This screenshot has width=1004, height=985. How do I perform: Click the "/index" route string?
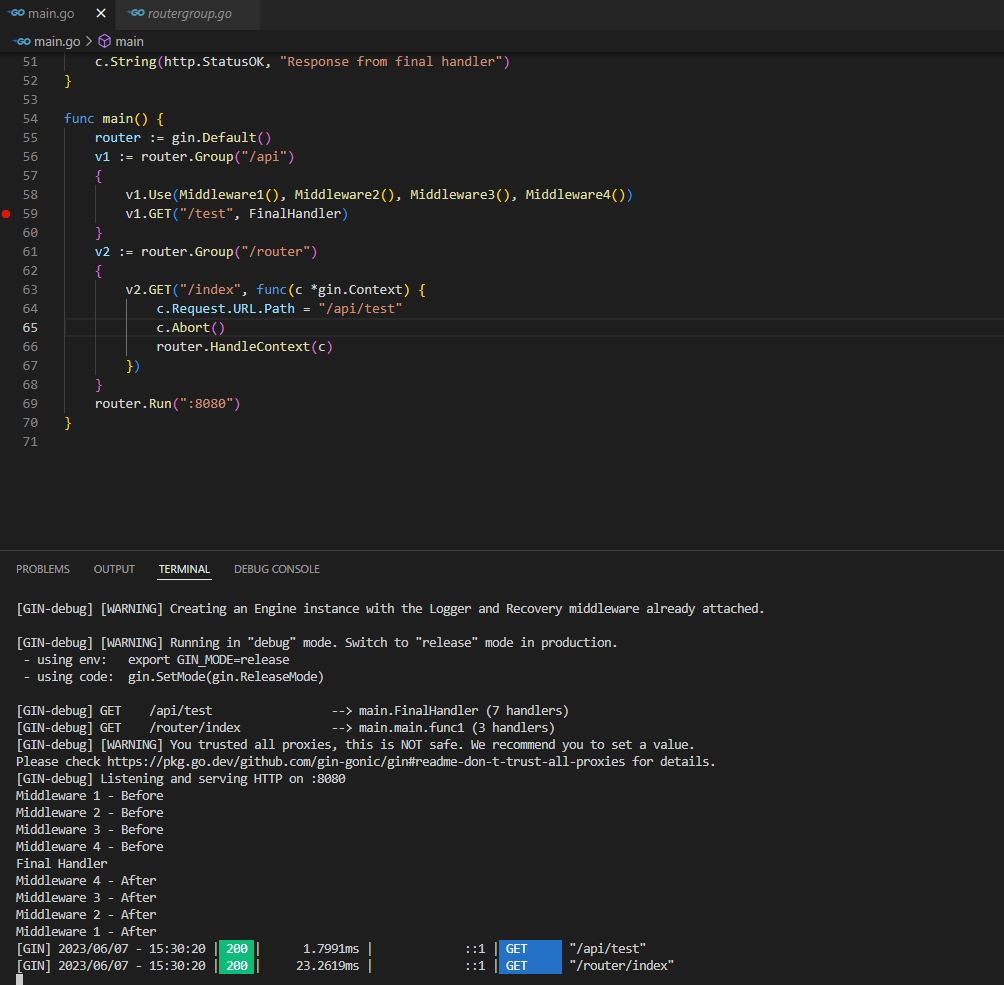210,290
